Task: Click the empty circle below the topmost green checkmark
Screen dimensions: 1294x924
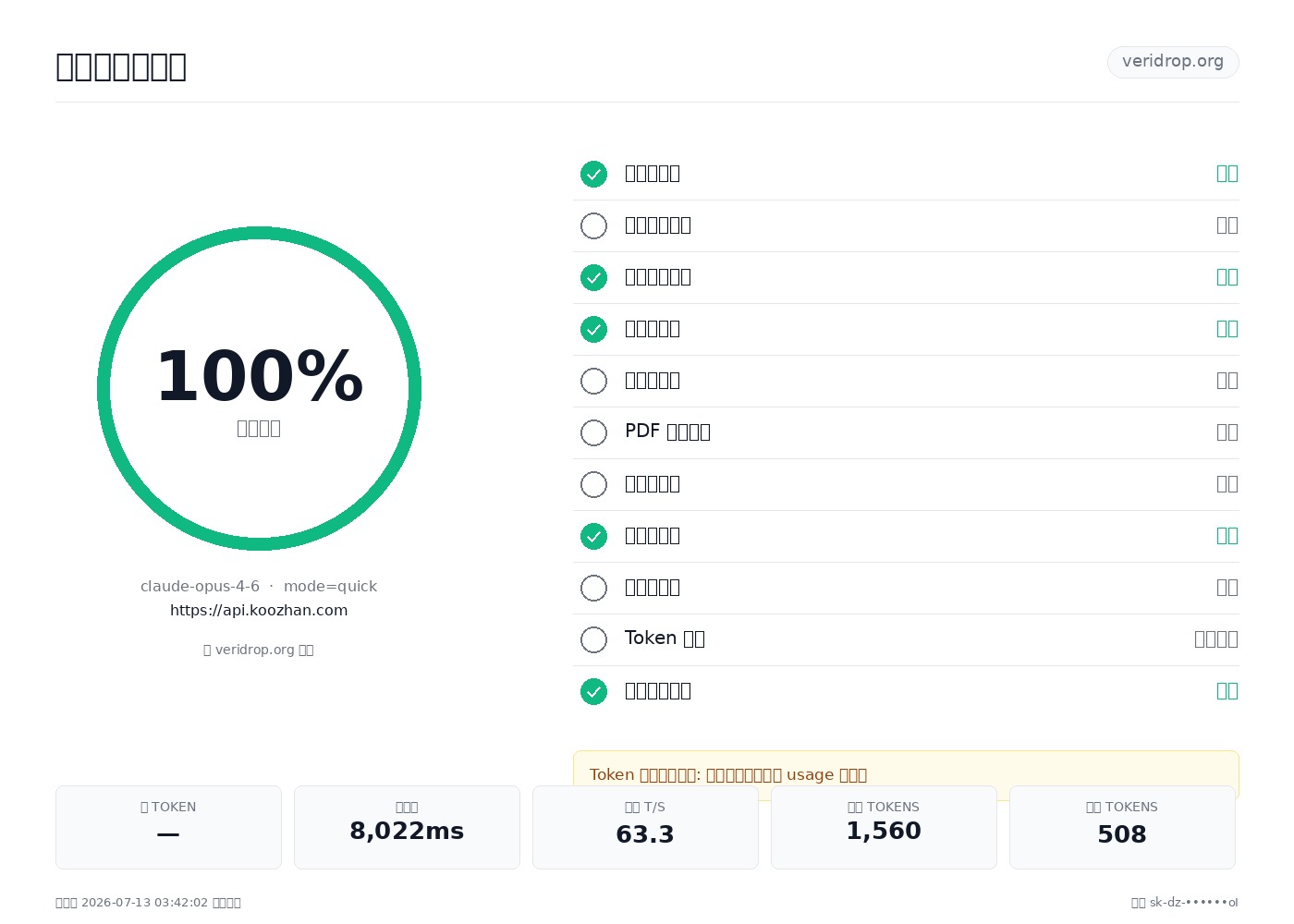Action: click(593, 225)
